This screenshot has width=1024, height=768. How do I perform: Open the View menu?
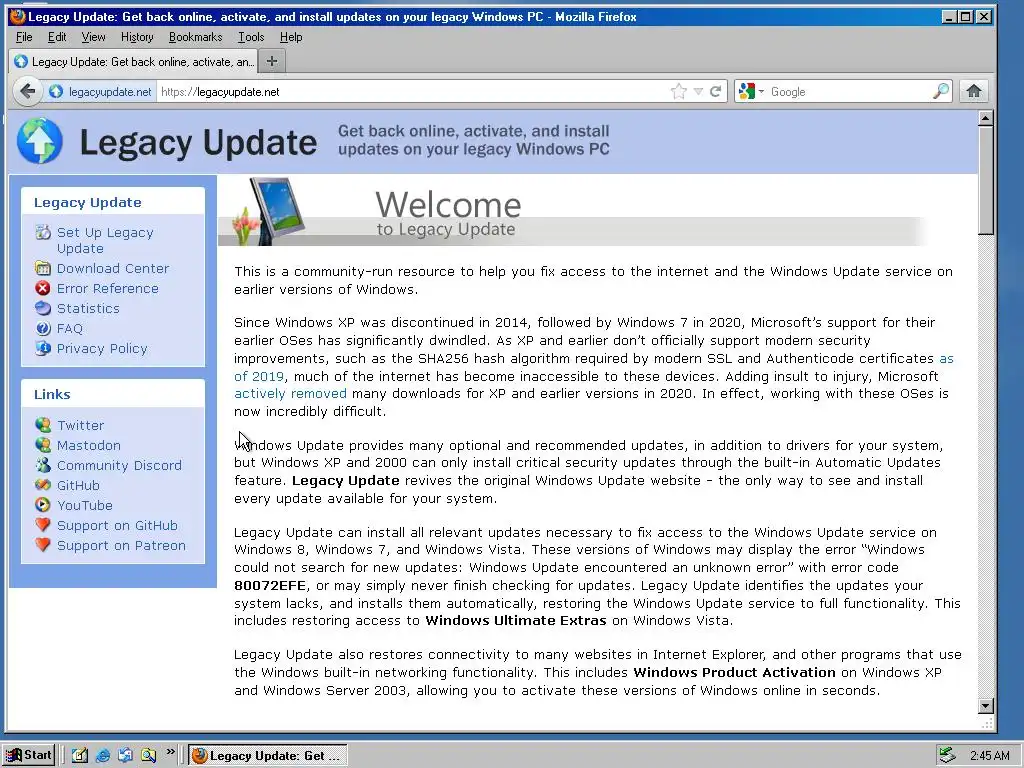point(93,37)
